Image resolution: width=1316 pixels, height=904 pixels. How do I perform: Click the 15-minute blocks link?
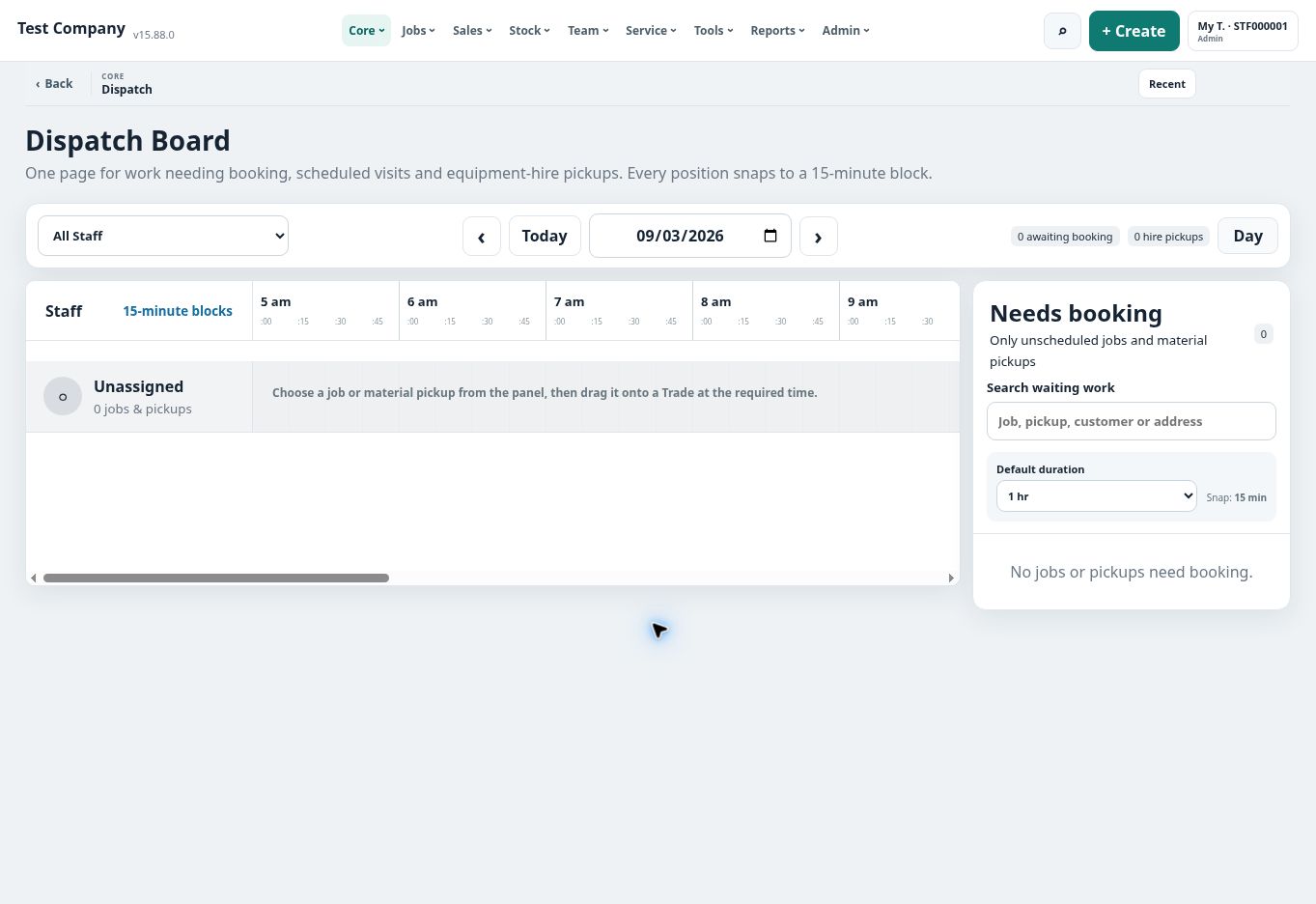pyautogui.click(x=178, y=311)
